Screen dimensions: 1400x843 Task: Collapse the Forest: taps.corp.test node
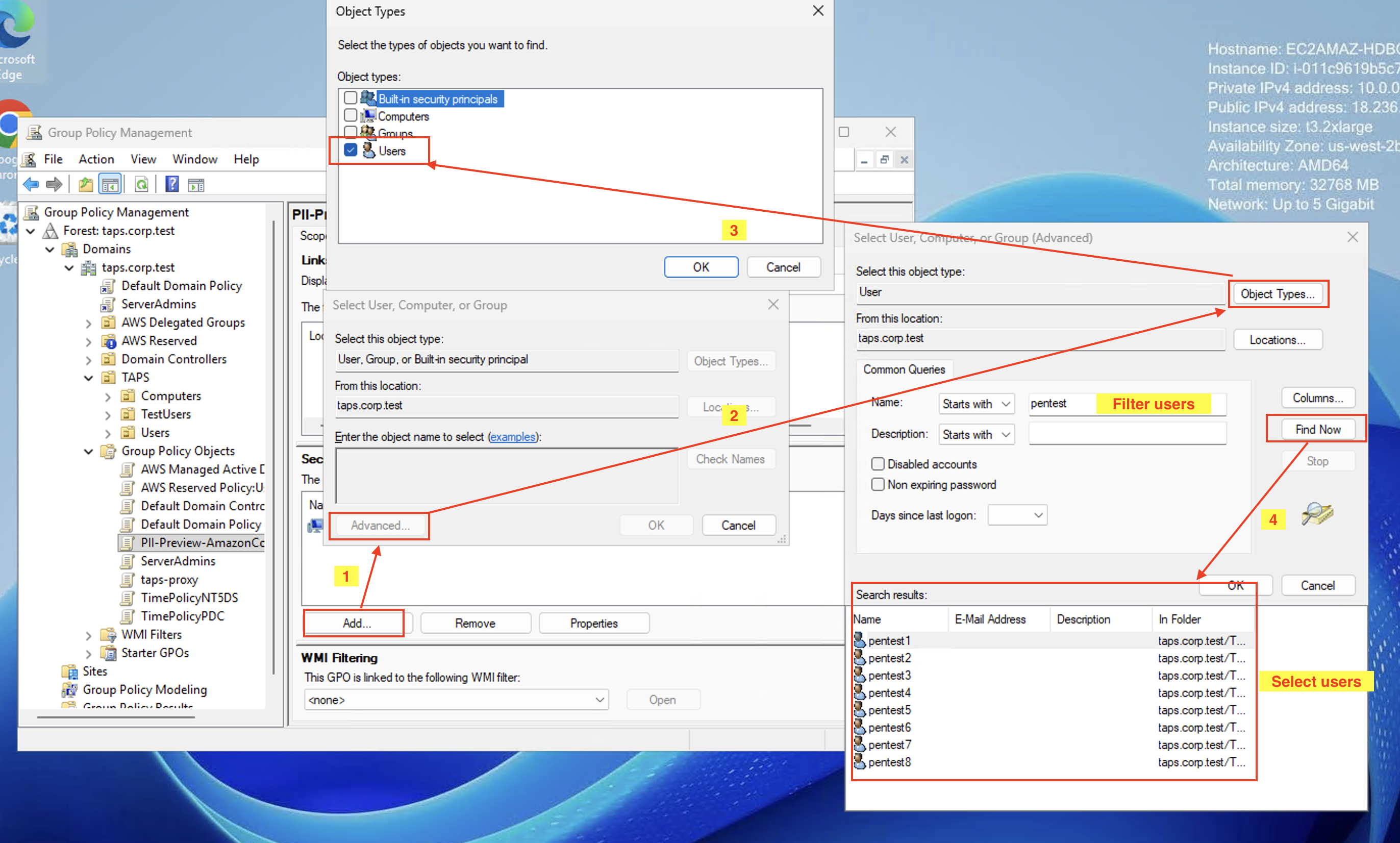(31, 231)
